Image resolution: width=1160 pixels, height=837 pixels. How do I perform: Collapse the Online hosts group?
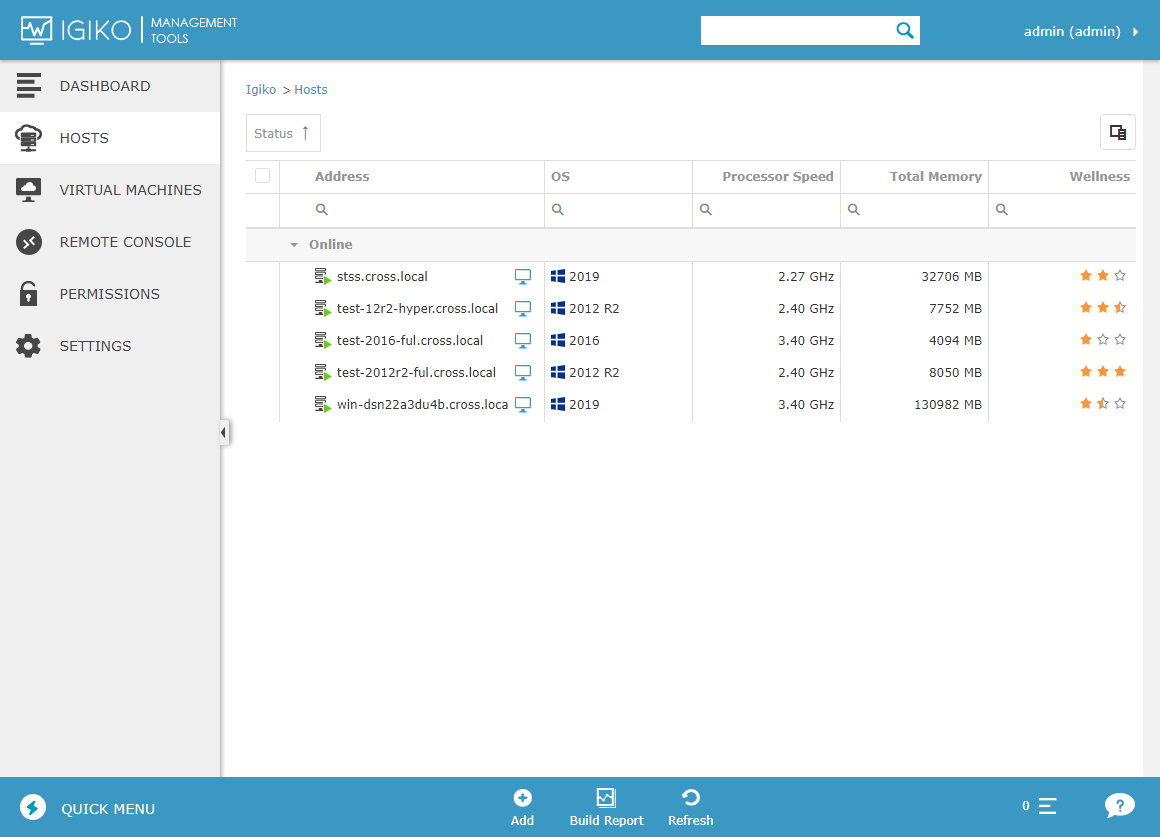click(x=293, y=244)
